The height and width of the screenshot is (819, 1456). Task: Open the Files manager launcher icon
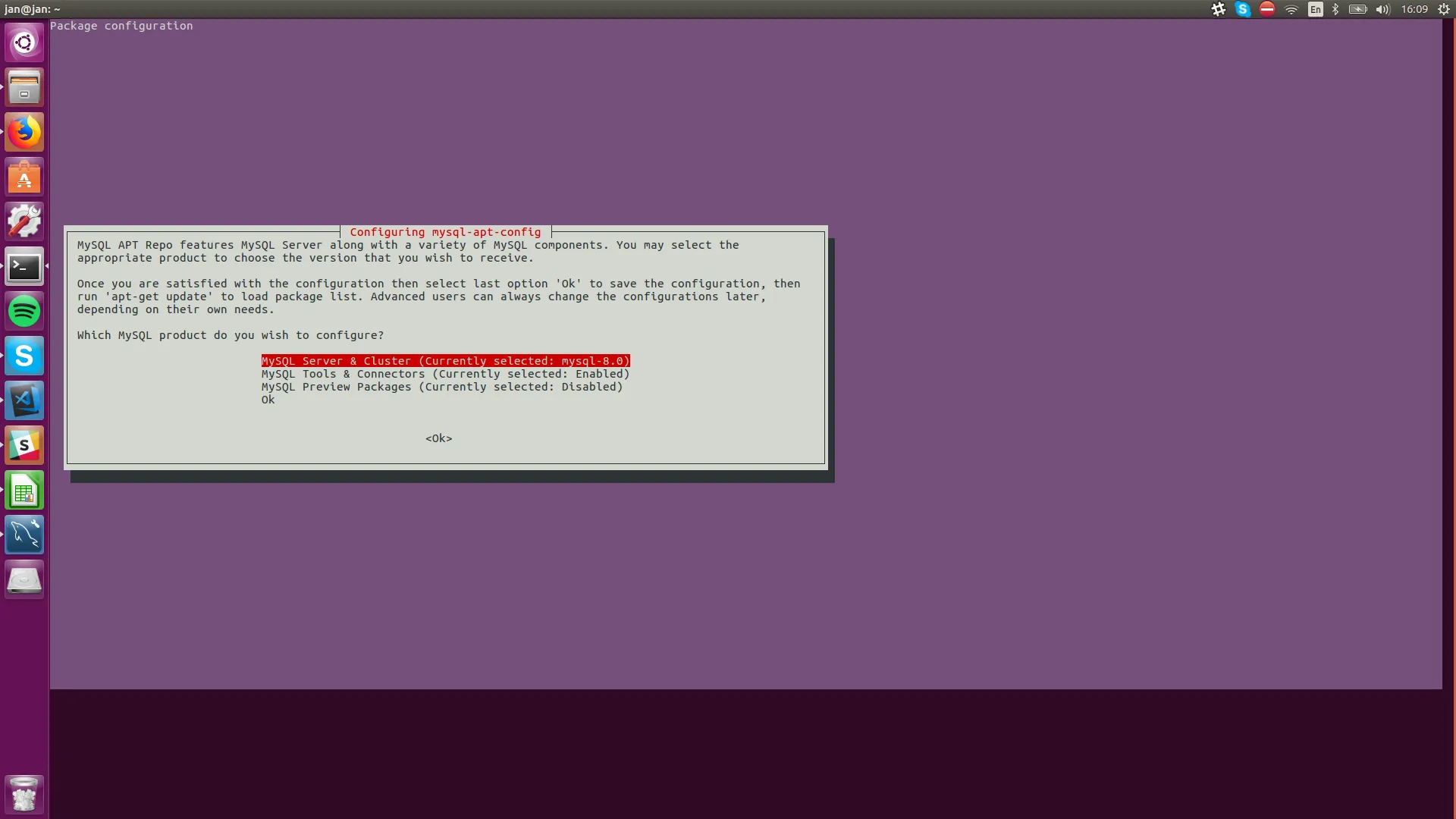(x=24, y=87)
